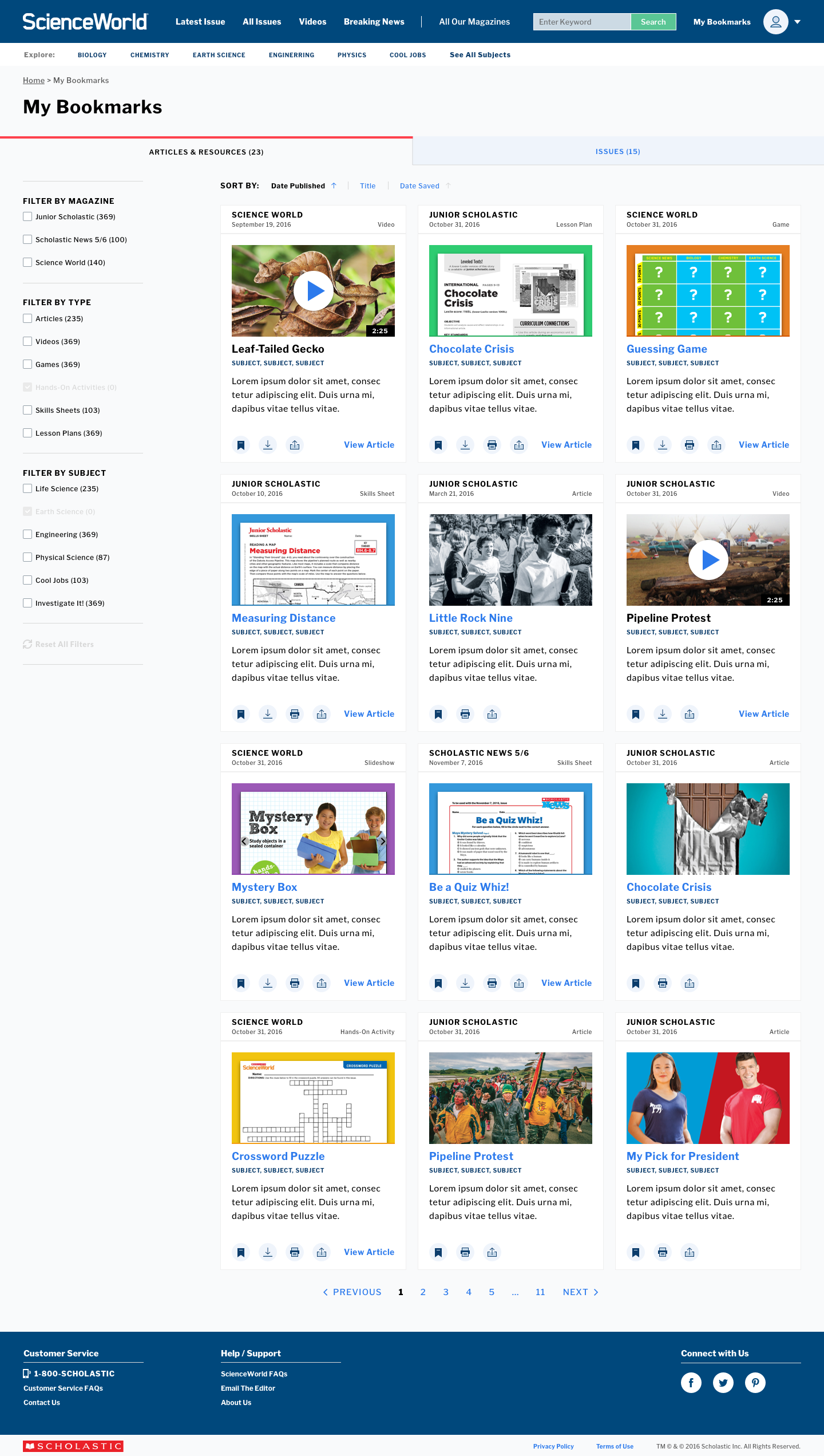Image resolution: width=824 pixels, height=1456 pixels.
Task: Open the user profile avatar icon
Action: (x=775, y=22)
